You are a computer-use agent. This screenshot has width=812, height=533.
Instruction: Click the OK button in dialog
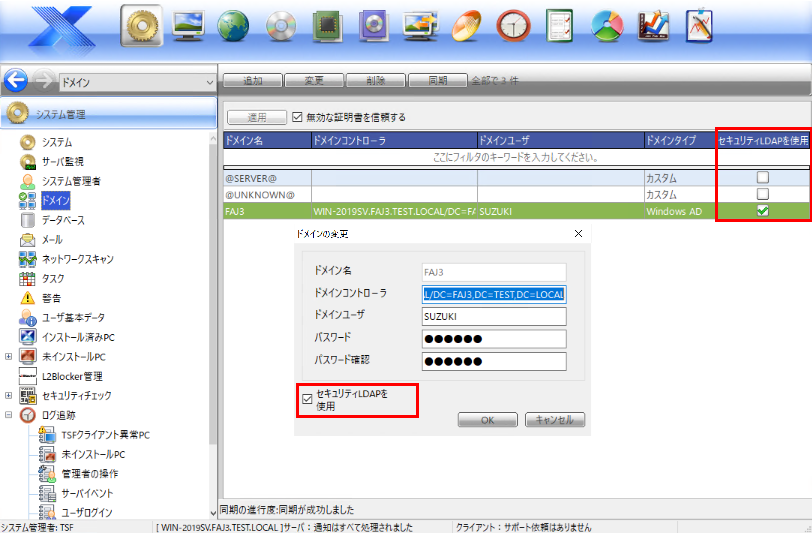pos(487,420)
